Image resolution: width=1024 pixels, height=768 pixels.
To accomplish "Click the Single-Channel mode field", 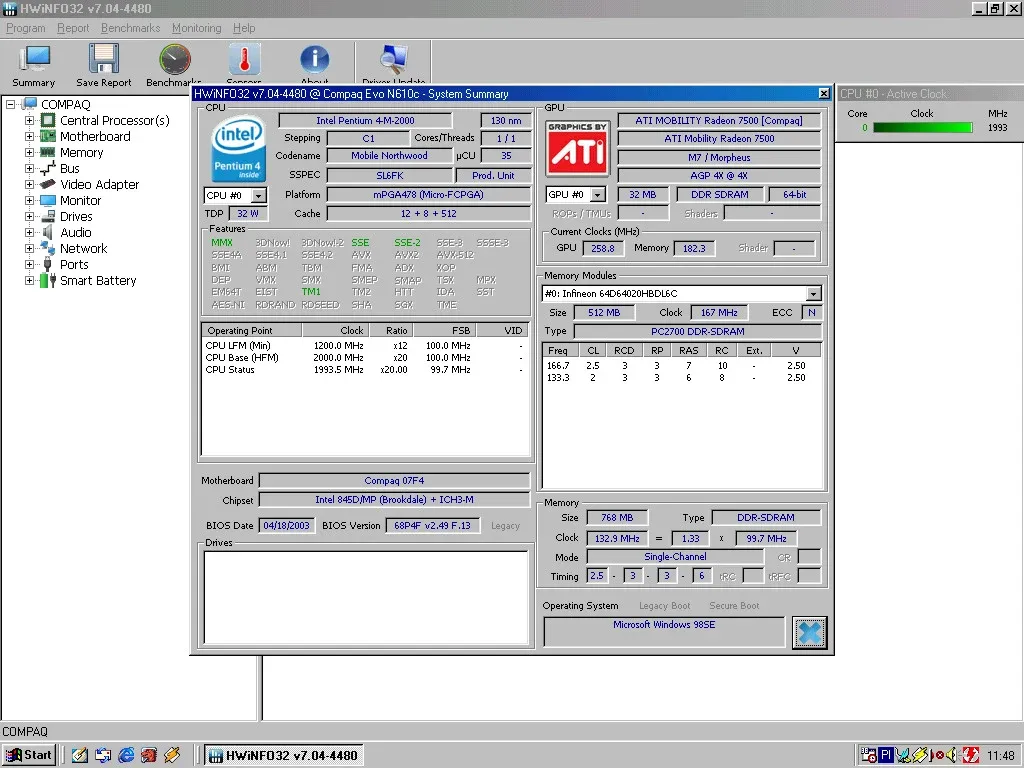I will (x=675, y=557).
